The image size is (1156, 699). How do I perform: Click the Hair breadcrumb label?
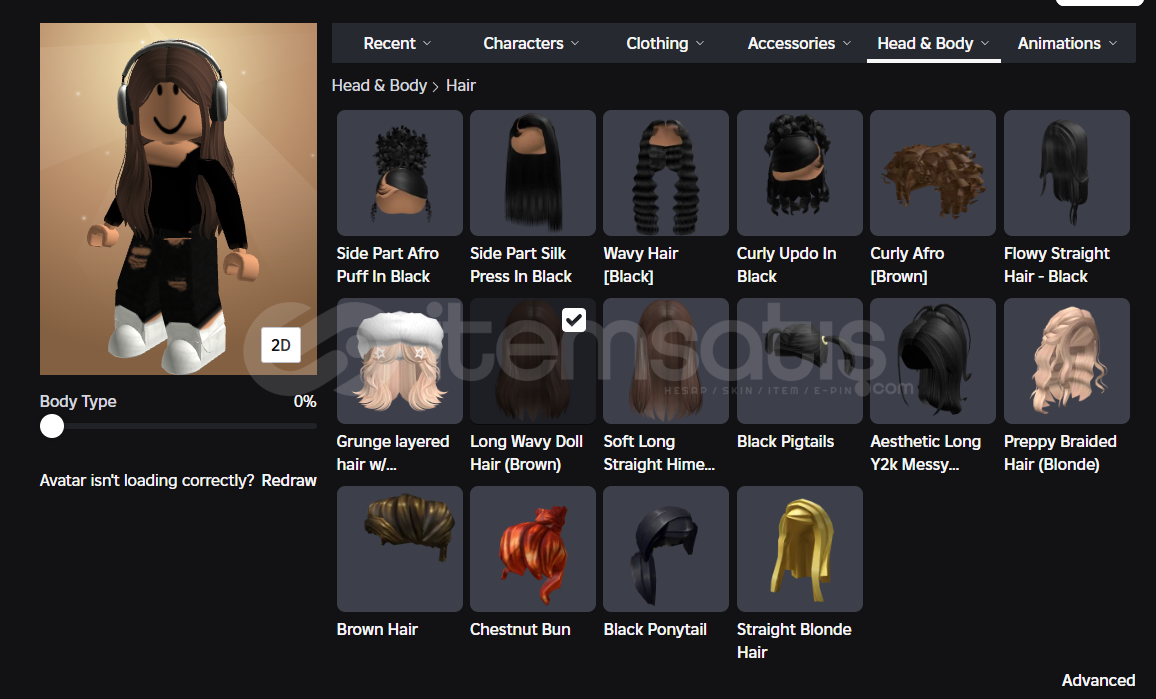[x=461, y=86]
